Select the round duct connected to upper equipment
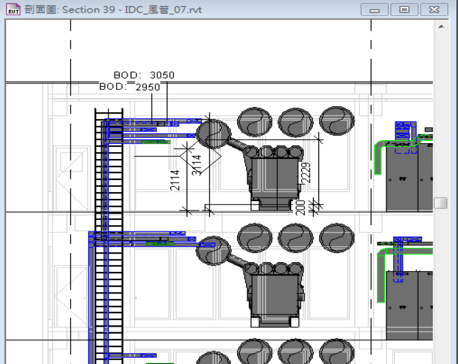This screenshot has width=458, height=364. (x=213, y=134)
